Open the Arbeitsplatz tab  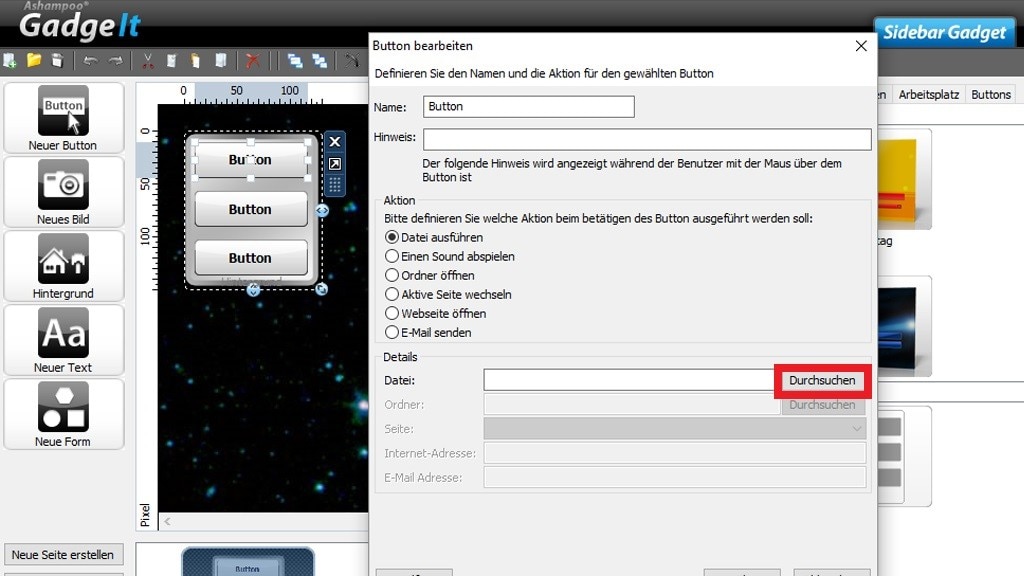click(928, 95)
